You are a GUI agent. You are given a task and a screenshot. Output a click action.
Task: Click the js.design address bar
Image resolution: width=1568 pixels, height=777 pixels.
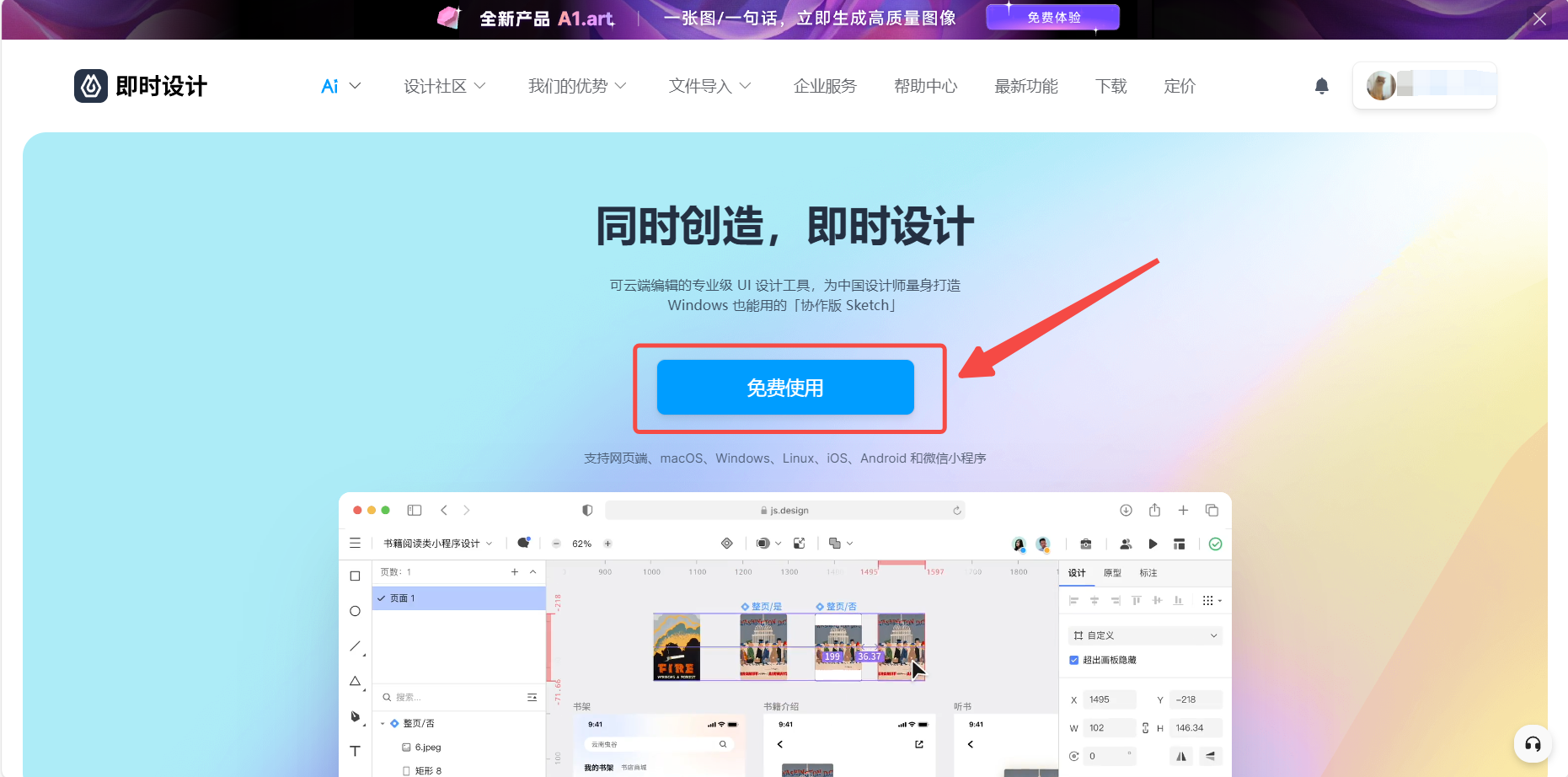tap(784, 511)
